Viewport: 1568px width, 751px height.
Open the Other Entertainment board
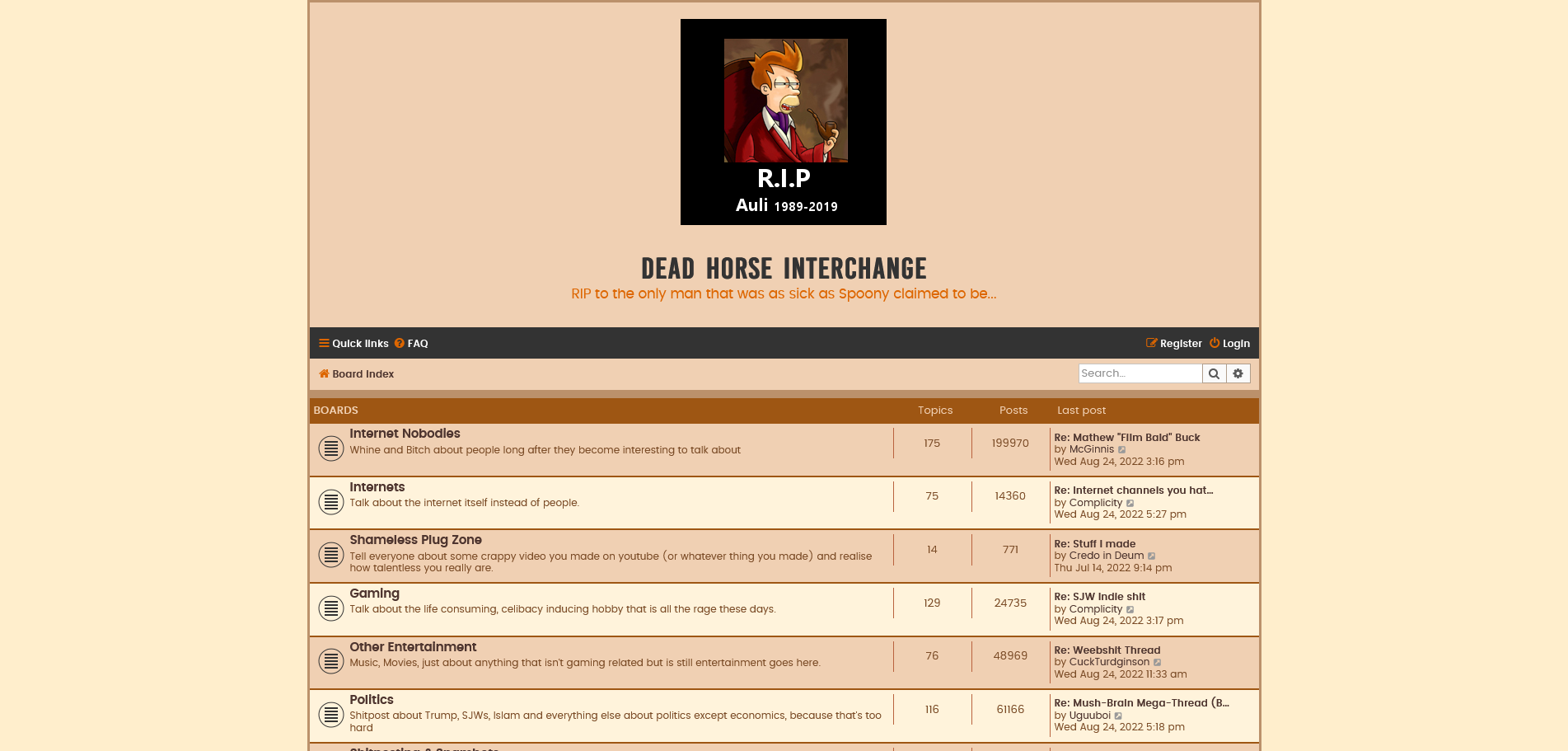coord(413,647)
